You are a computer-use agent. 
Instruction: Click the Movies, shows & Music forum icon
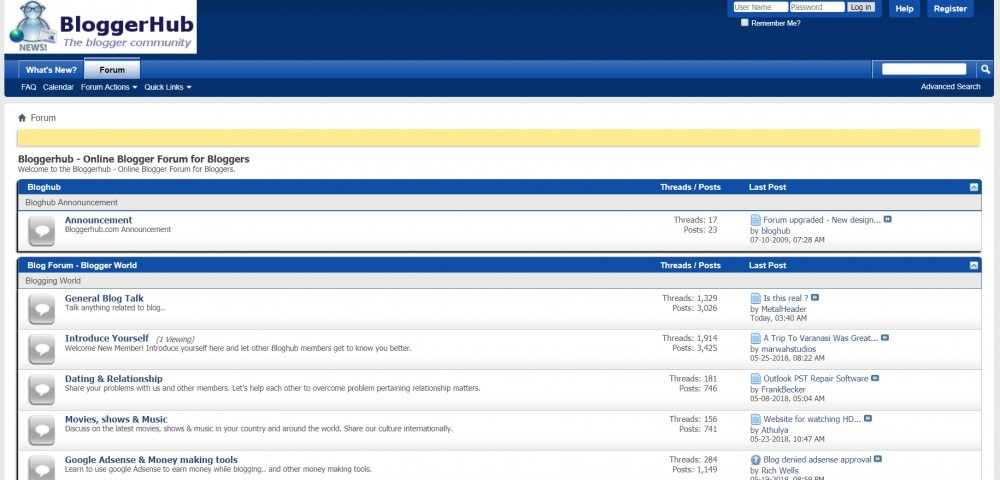41,430
